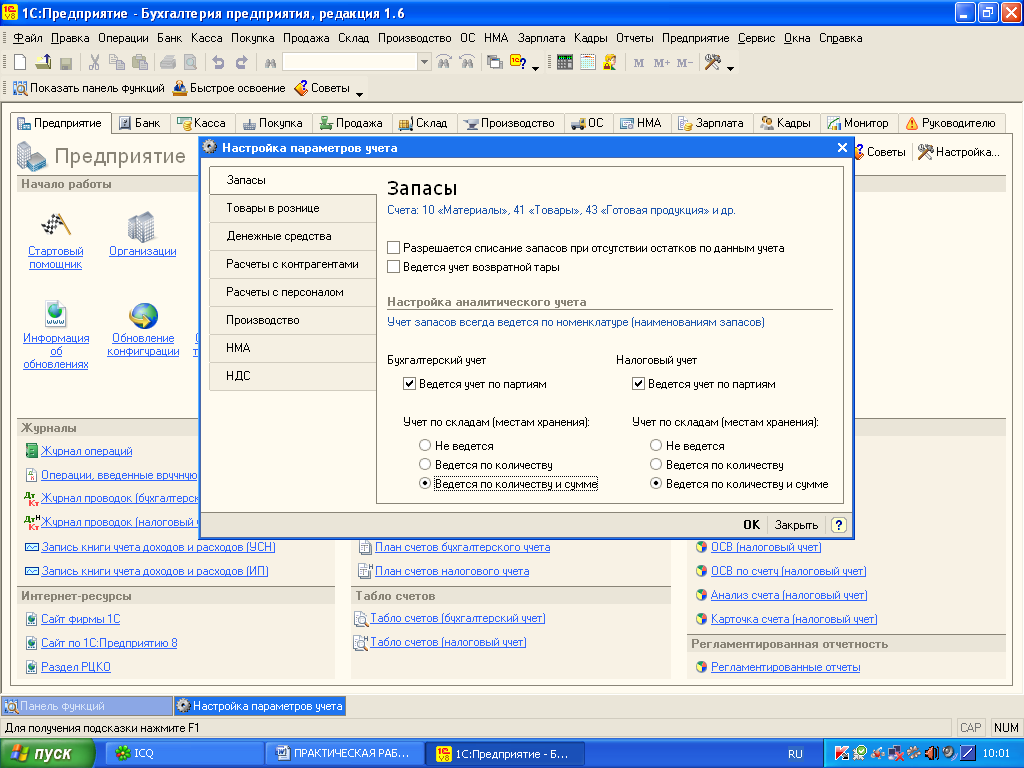
Task: Open the Журнал операций link
Action: coord(86,451)
